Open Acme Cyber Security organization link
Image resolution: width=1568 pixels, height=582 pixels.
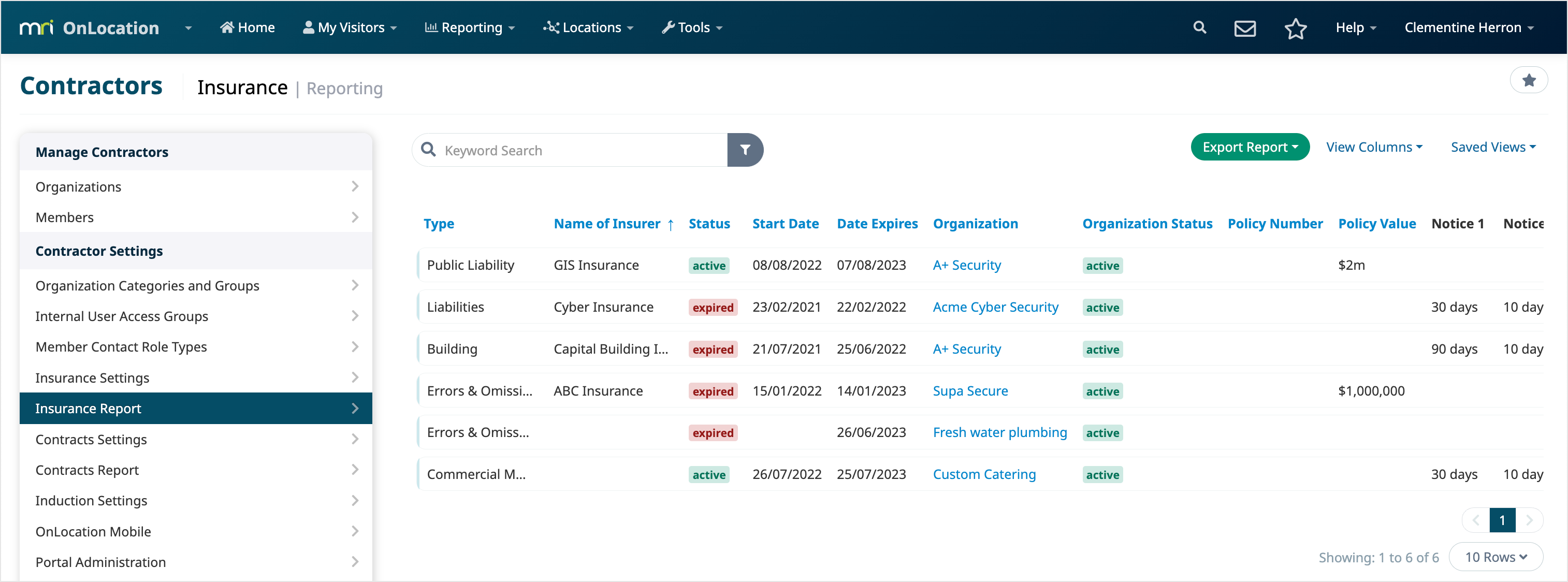tap(995, 307)
